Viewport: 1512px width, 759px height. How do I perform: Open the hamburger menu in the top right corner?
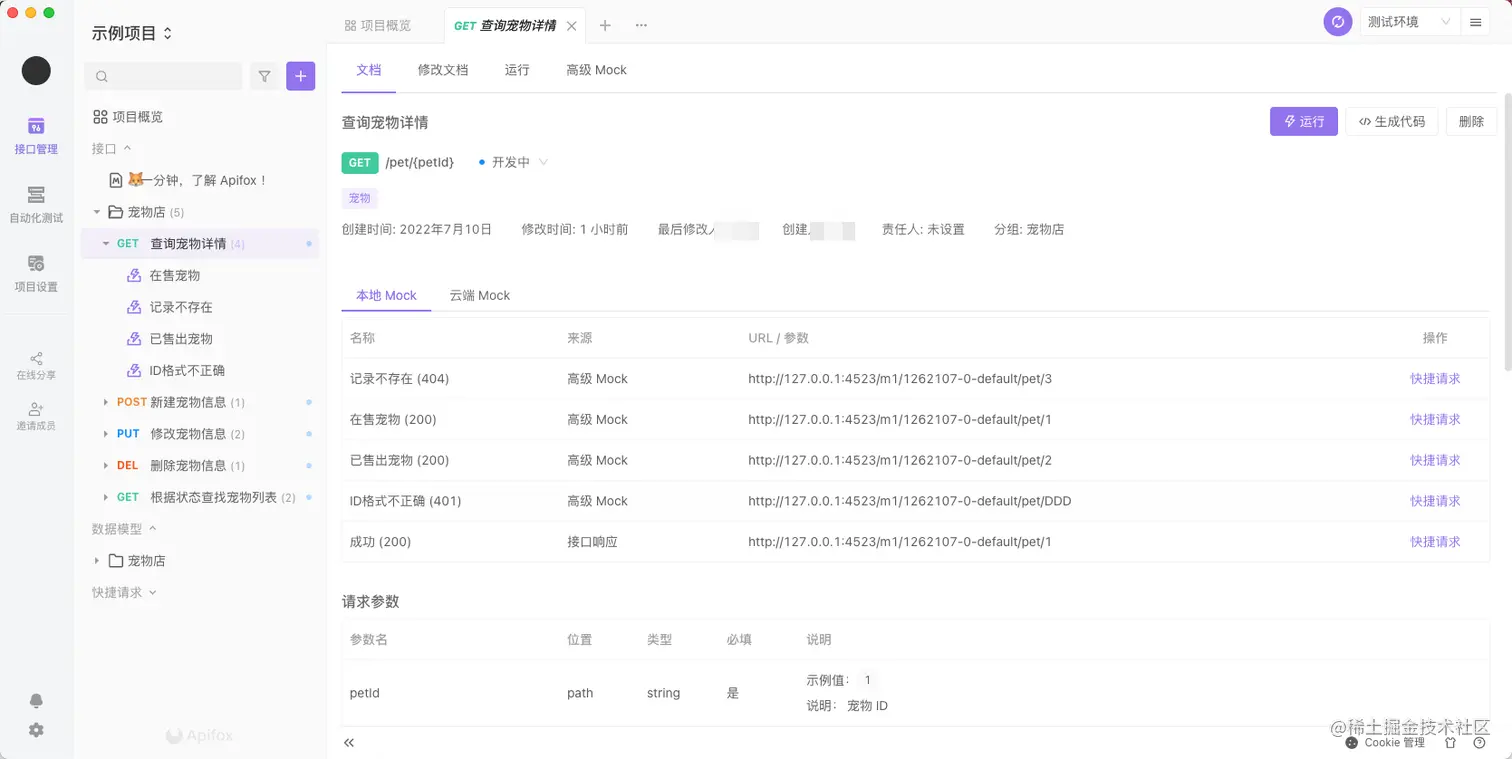coord(1476,21)
